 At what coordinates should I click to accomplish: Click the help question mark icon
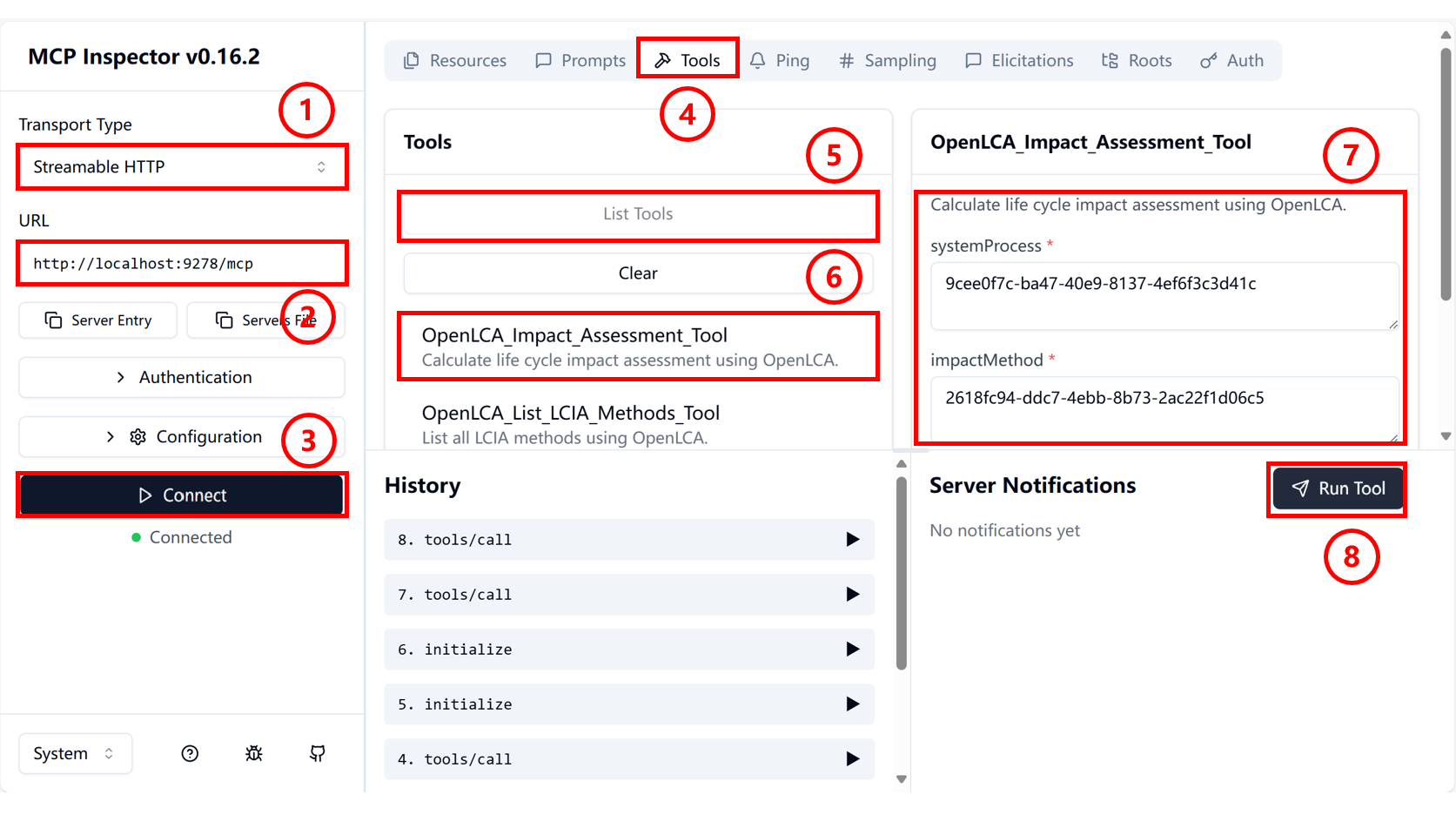[190, 754]
